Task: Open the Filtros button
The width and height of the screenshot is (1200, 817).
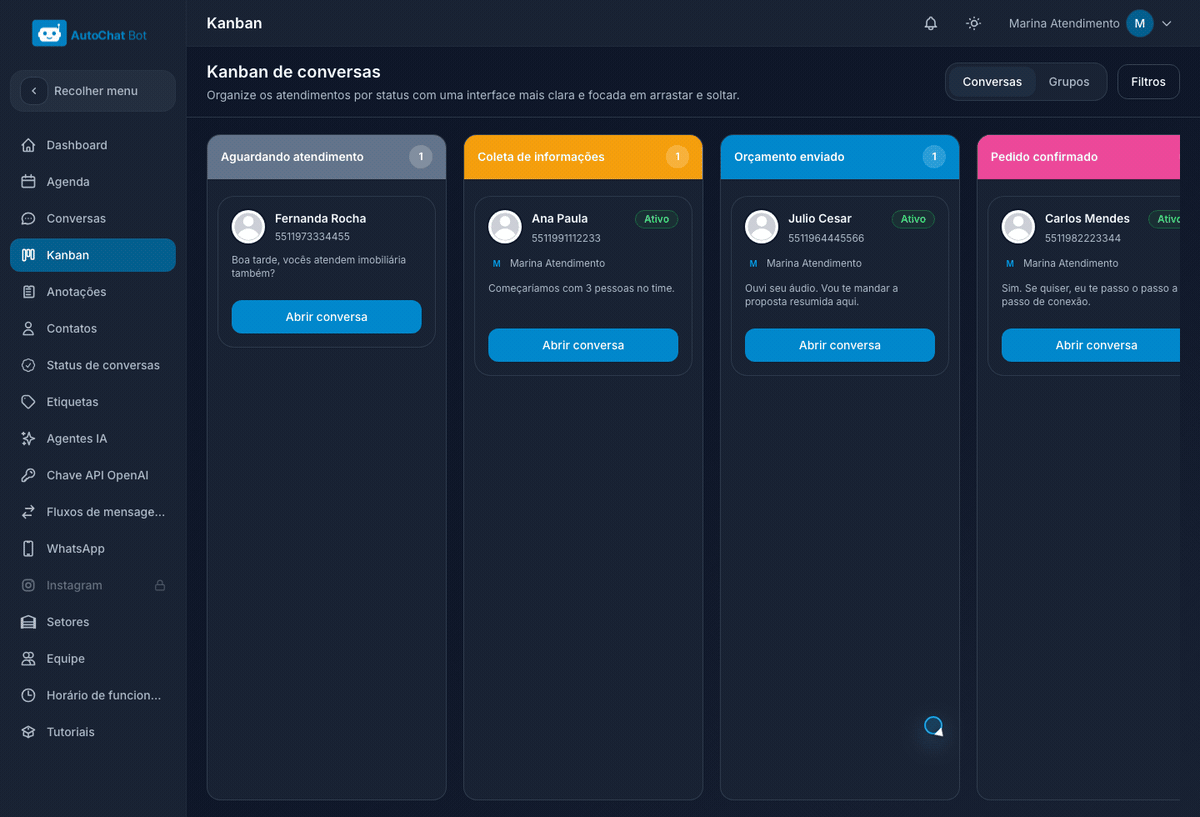Action: (x=1148, y=82)
